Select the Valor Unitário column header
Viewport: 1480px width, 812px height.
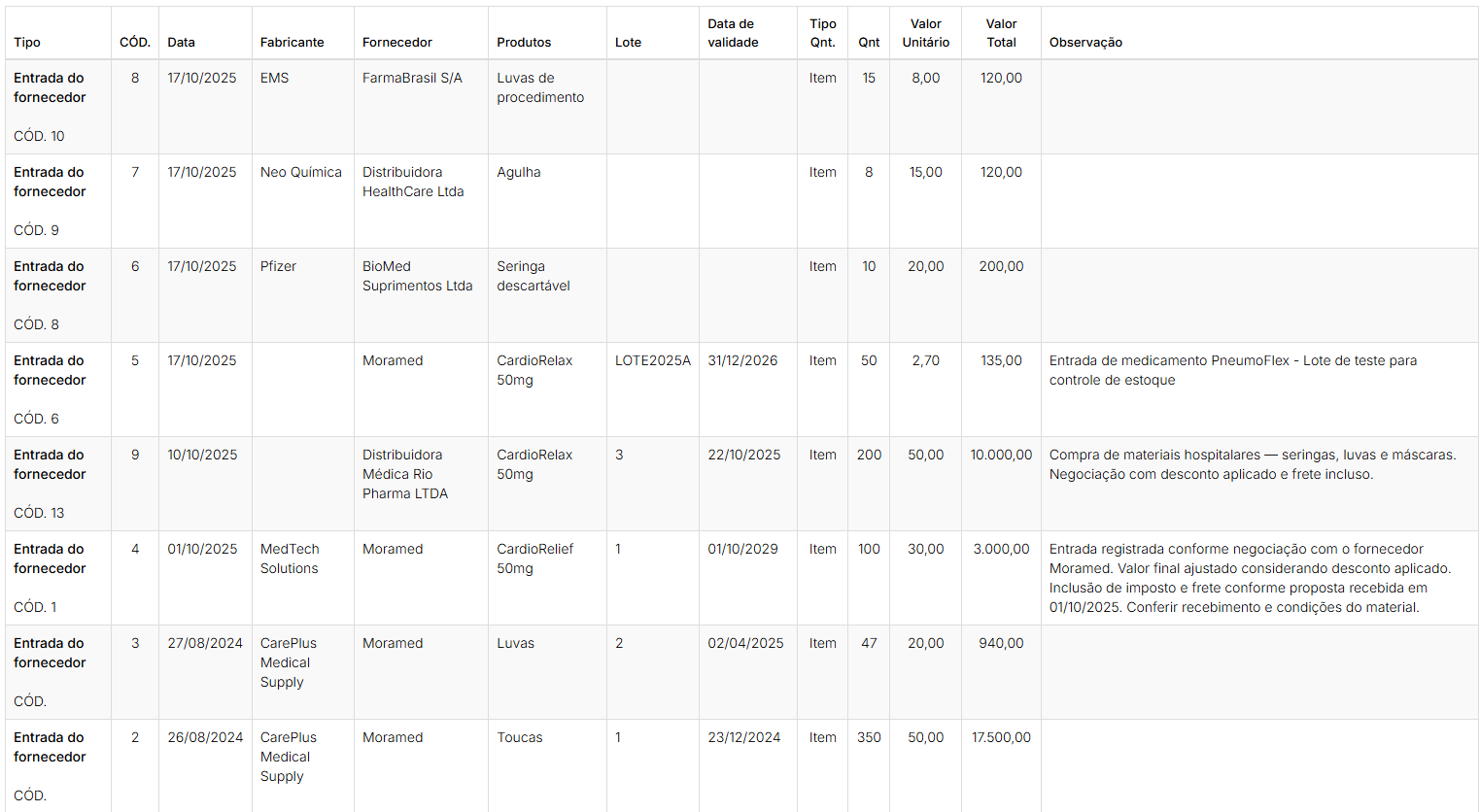point(925,33)
